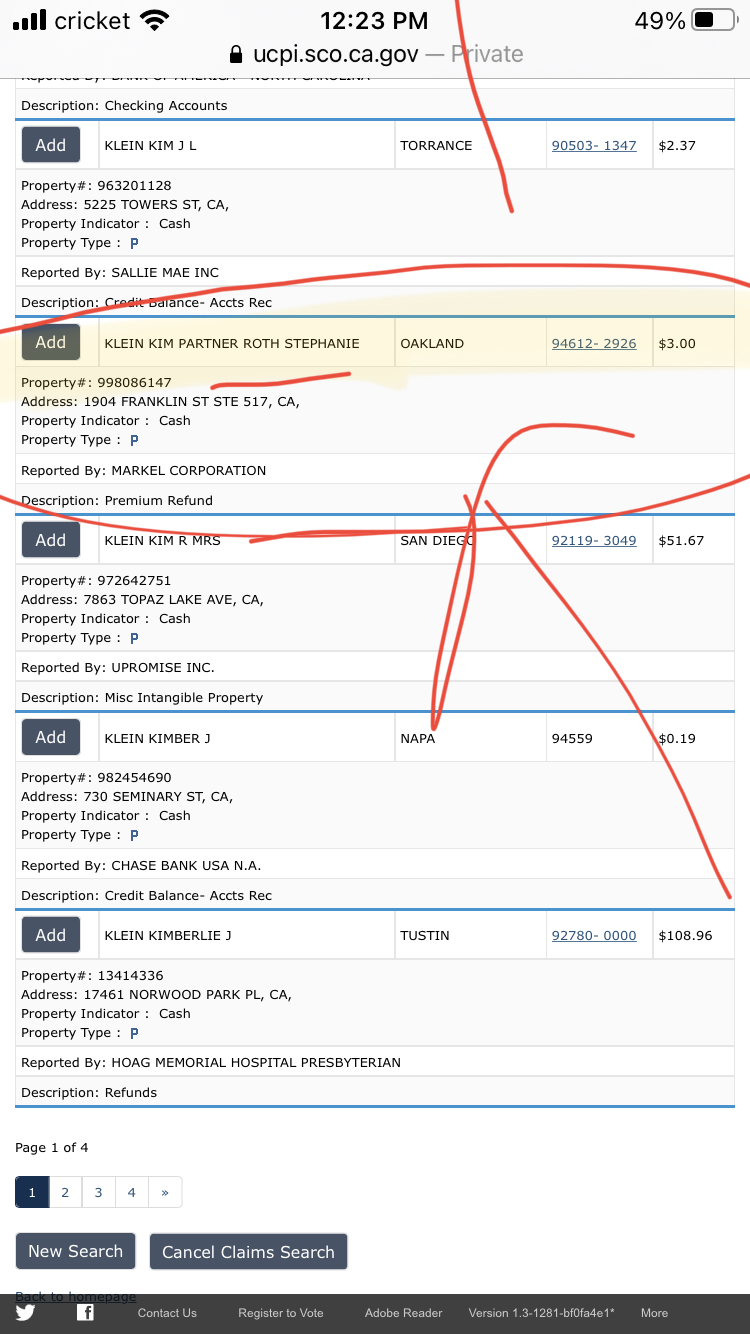Open Contact Us in footer
Screen dimensions: 750x1334
pyautogui.click(x=167, y=1313)
